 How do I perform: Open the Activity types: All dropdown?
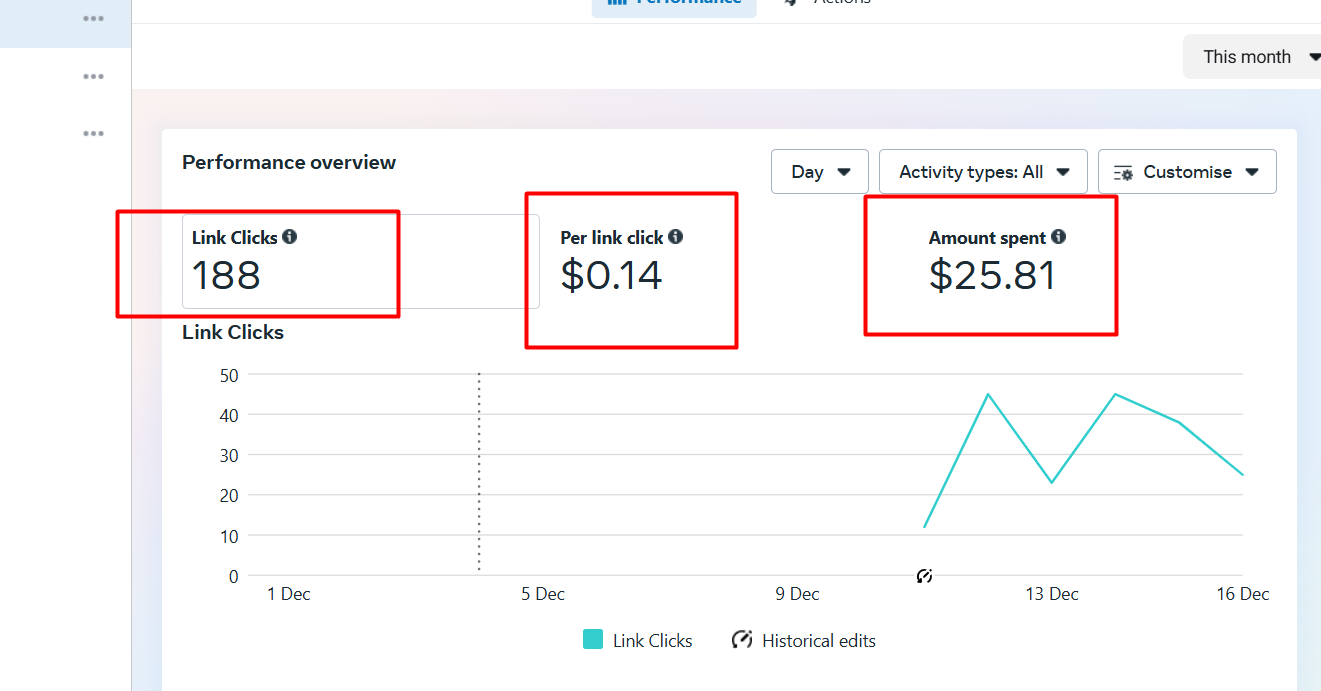pyautogui.click(x=983, y=172)
